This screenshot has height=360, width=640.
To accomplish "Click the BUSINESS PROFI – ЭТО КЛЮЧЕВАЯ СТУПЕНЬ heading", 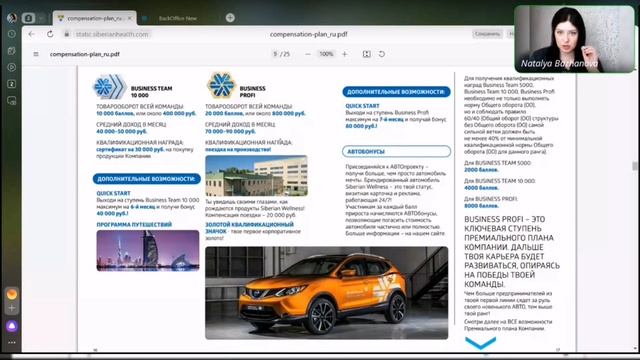I will pyautogui.click(x=512, y=252).
